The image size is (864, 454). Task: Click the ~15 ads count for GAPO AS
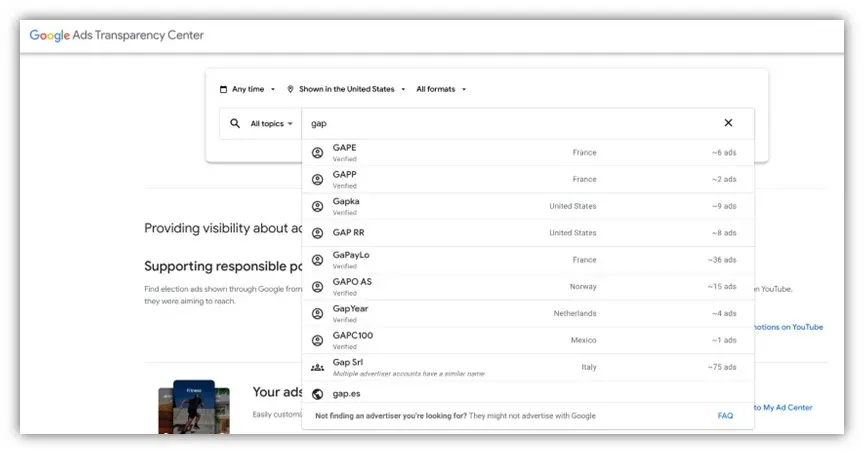722,287
